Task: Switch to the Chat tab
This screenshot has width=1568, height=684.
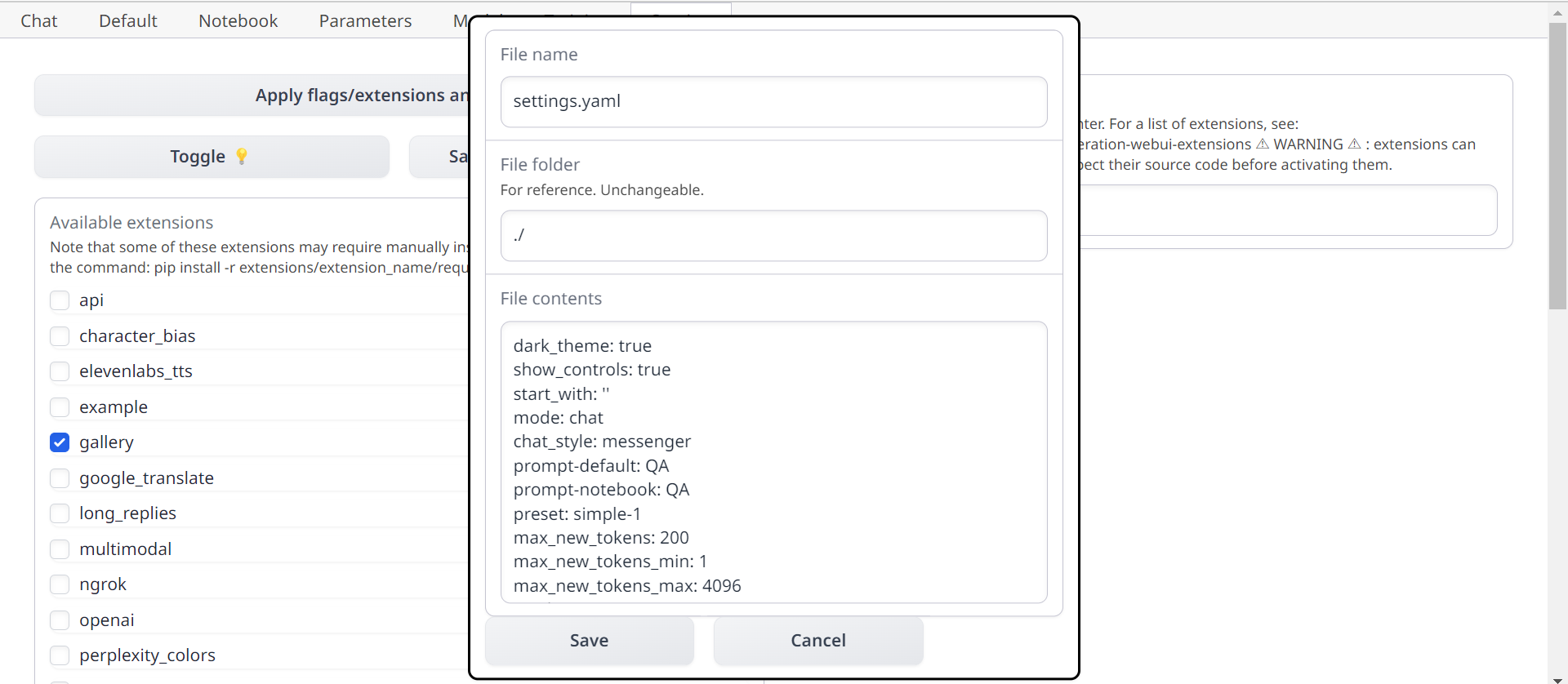Action: click(38, 20)
